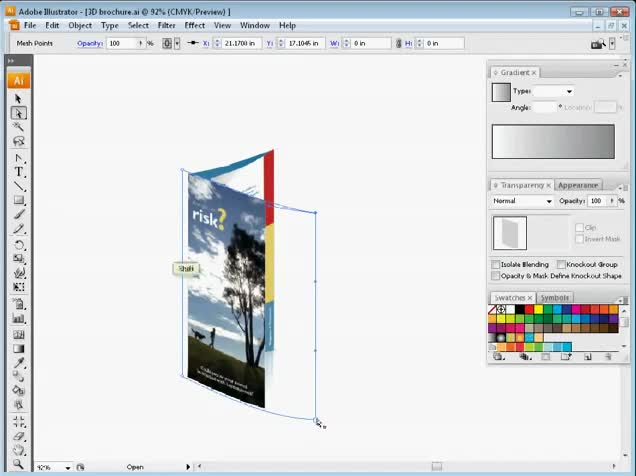Select the Live Paint Bucket tool
The image size is (636, 476).
(x=18, y=390)
